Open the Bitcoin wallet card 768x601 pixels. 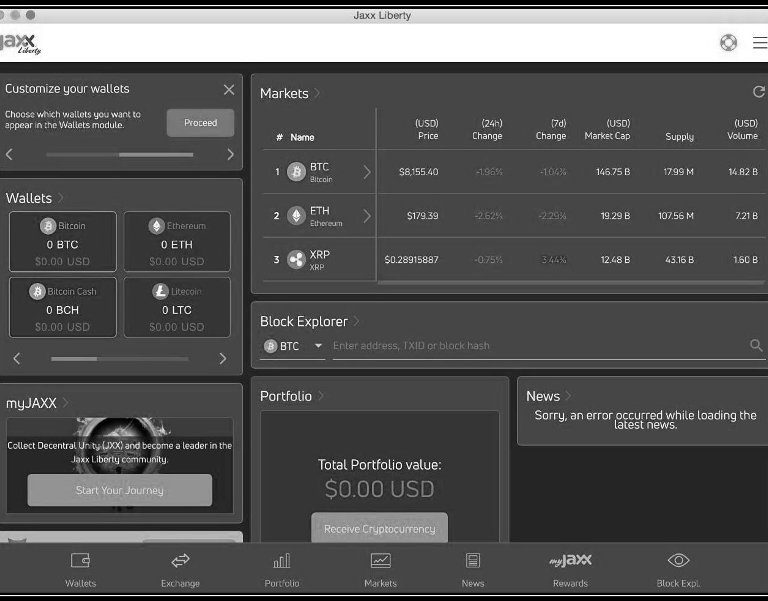tap(63, 241)
